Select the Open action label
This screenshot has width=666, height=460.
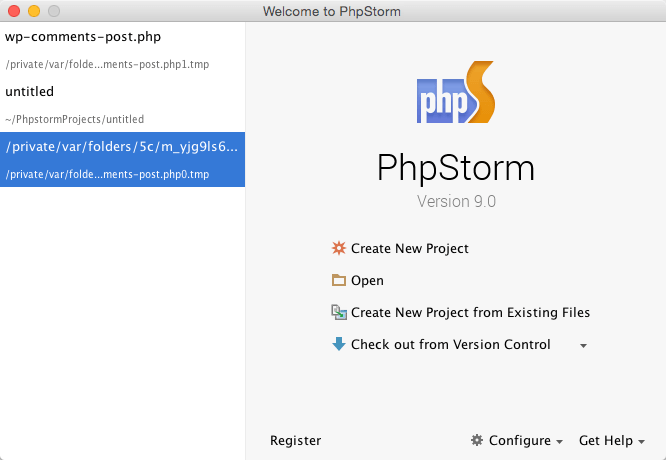click(x=367, y=280)
